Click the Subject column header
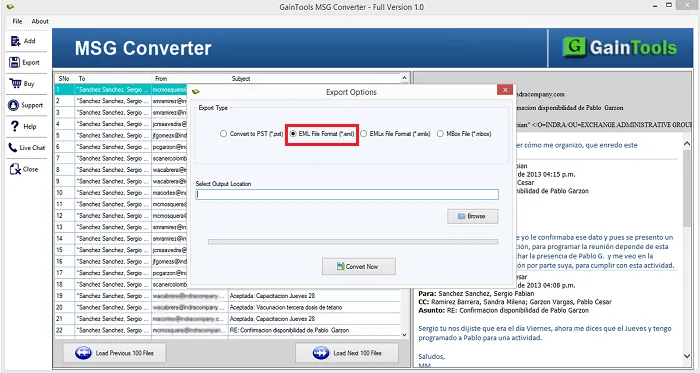 pyautogui.click(x=314, y=79)
